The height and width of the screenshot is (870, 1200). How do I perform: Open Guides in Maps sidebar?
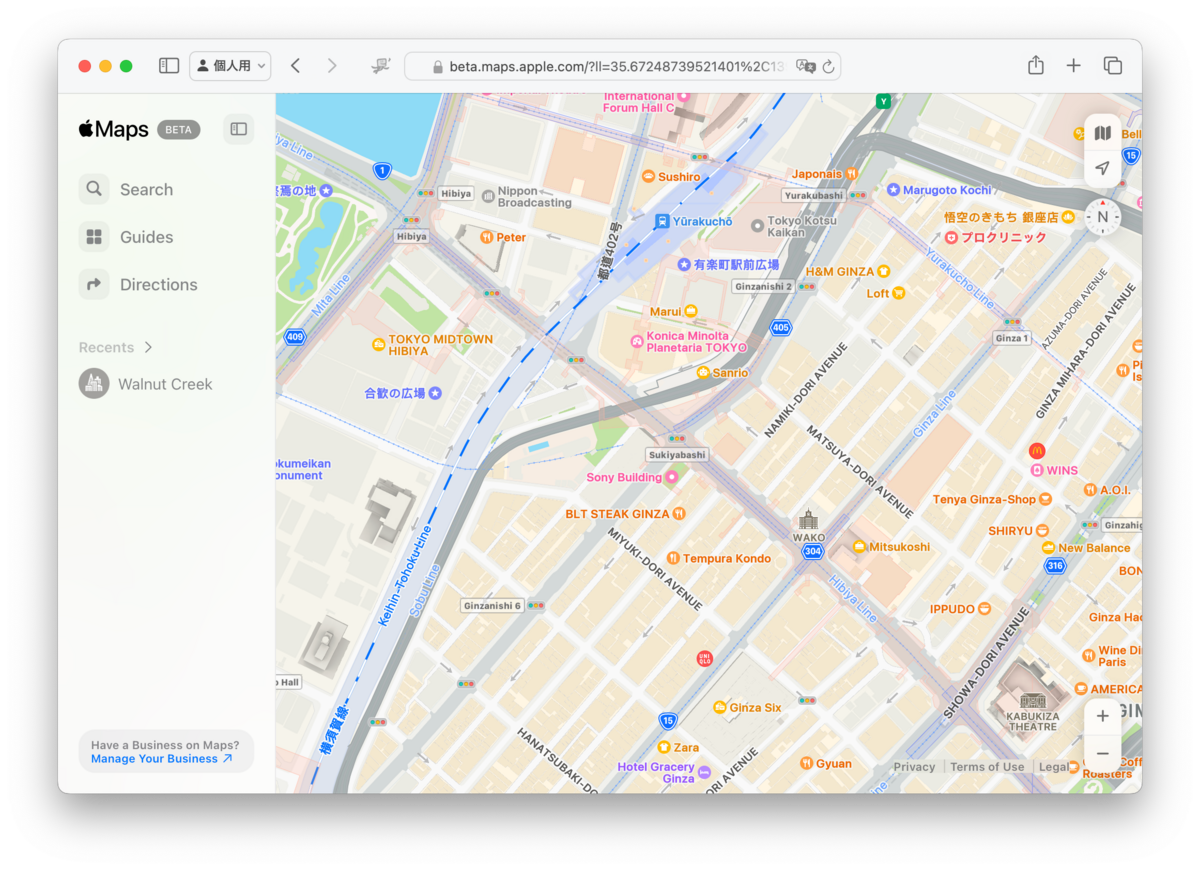coord(126,237)
